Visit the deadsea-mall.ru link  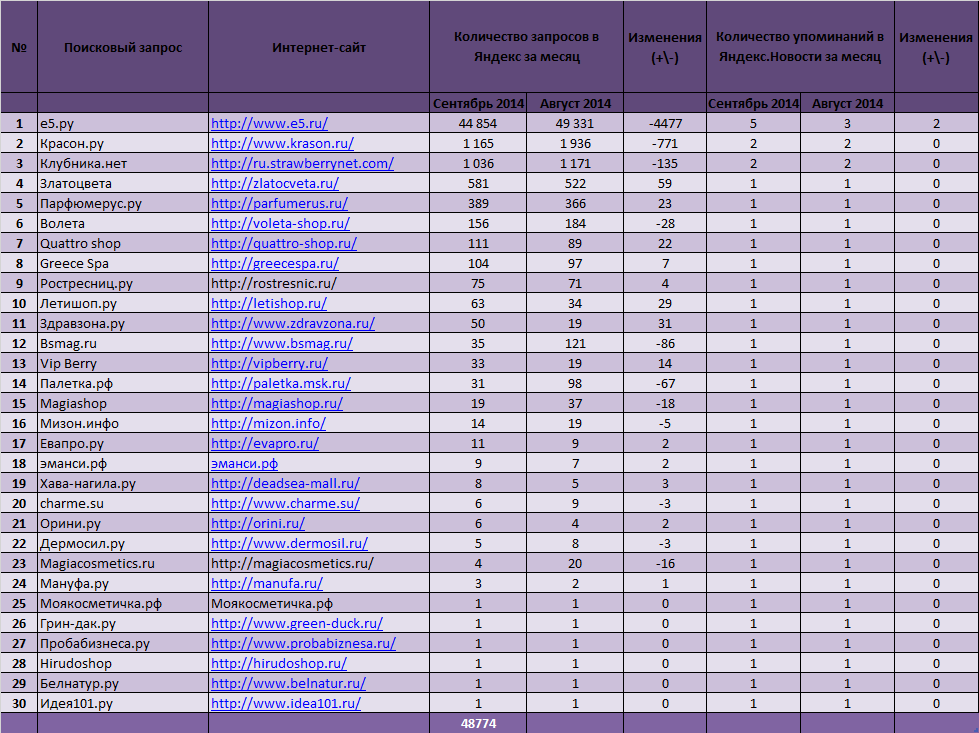click(x=285, y=483)
